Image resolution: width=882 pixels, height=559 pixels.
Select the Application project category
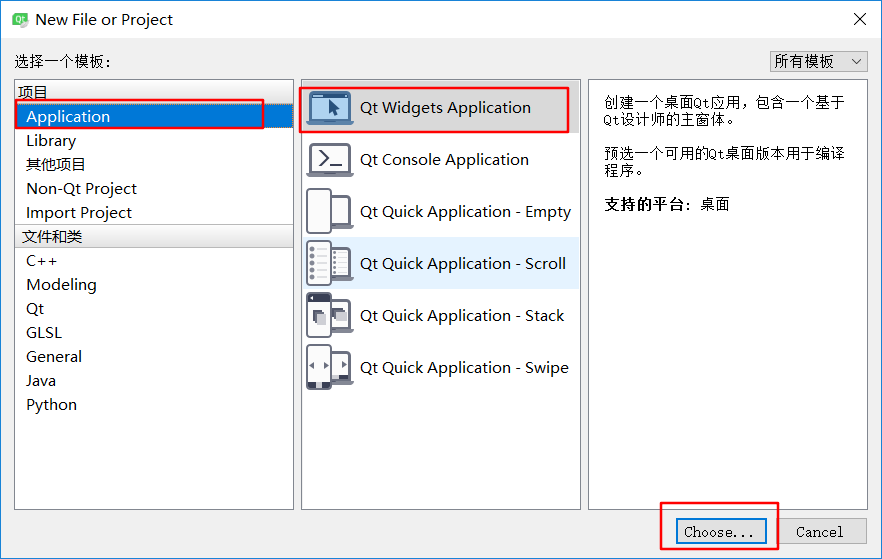click(154, 116)
